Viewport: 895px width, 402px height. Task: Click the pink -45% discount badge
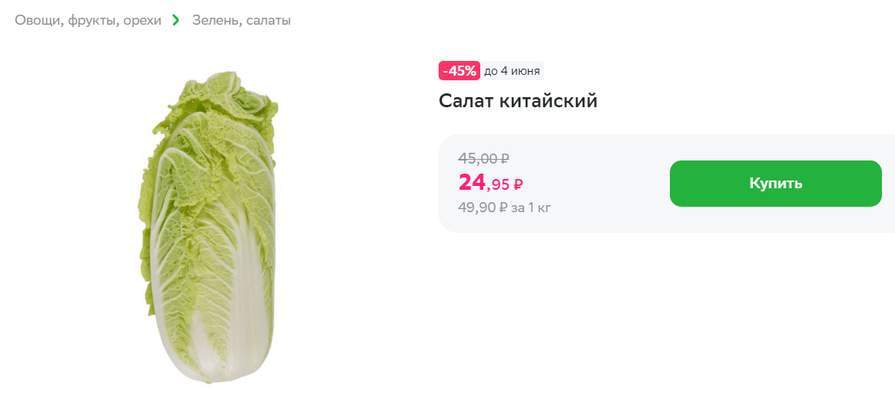pyautogui.click(x=459, y=71)
